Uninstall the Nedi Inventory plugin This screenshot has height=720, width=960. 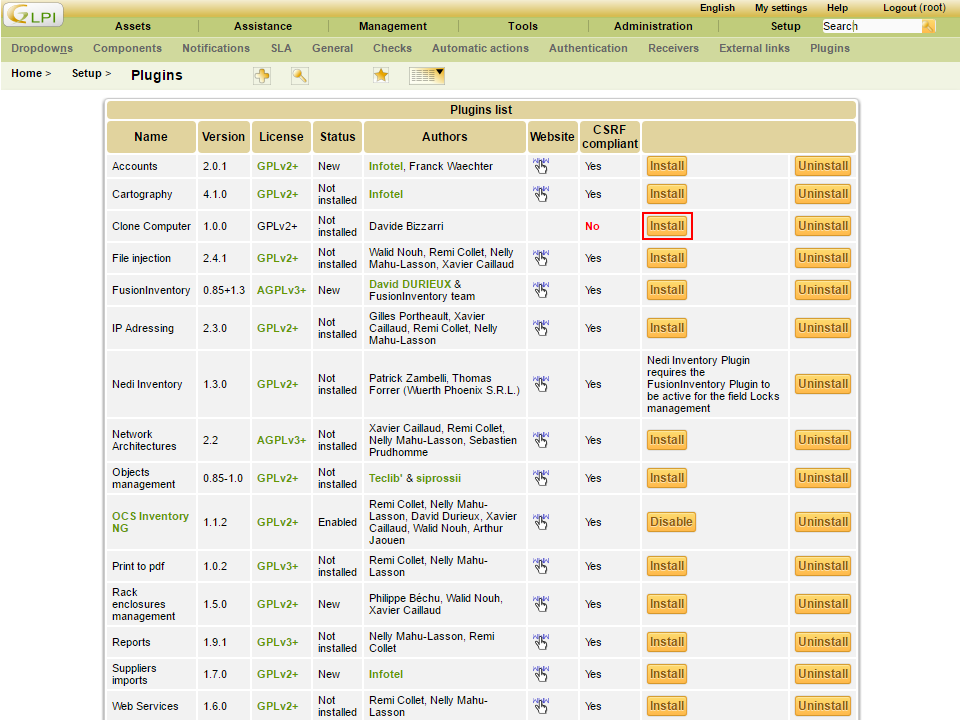823,384
